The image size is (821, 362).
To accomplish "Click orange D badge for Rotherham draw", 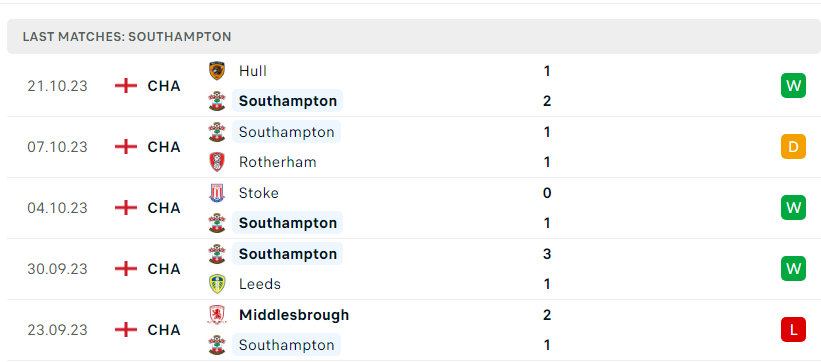I will pyautogui.click(x=793, y=147).
